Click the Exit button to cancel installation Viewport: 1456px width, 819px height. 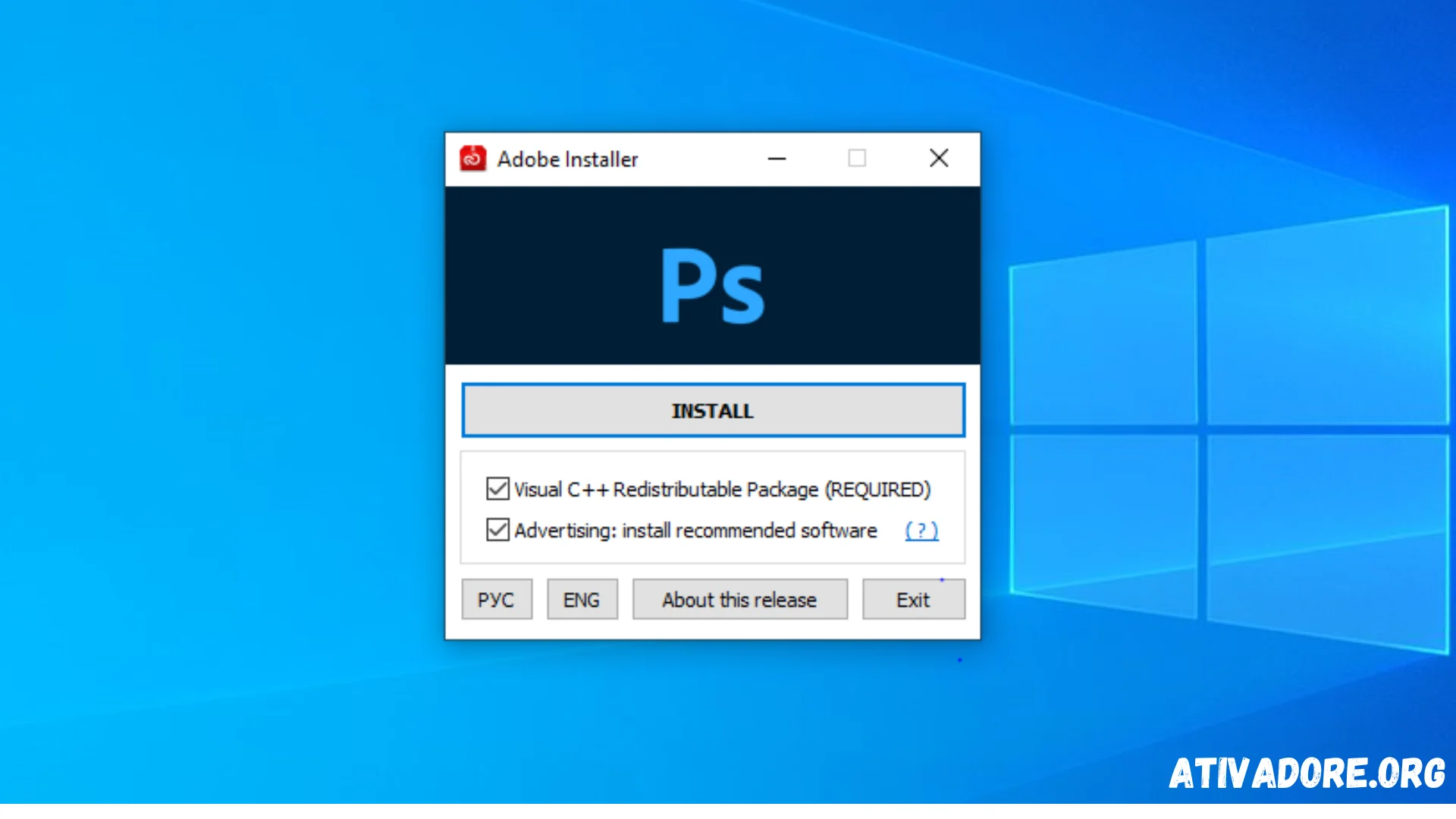[x=912, y=599]
